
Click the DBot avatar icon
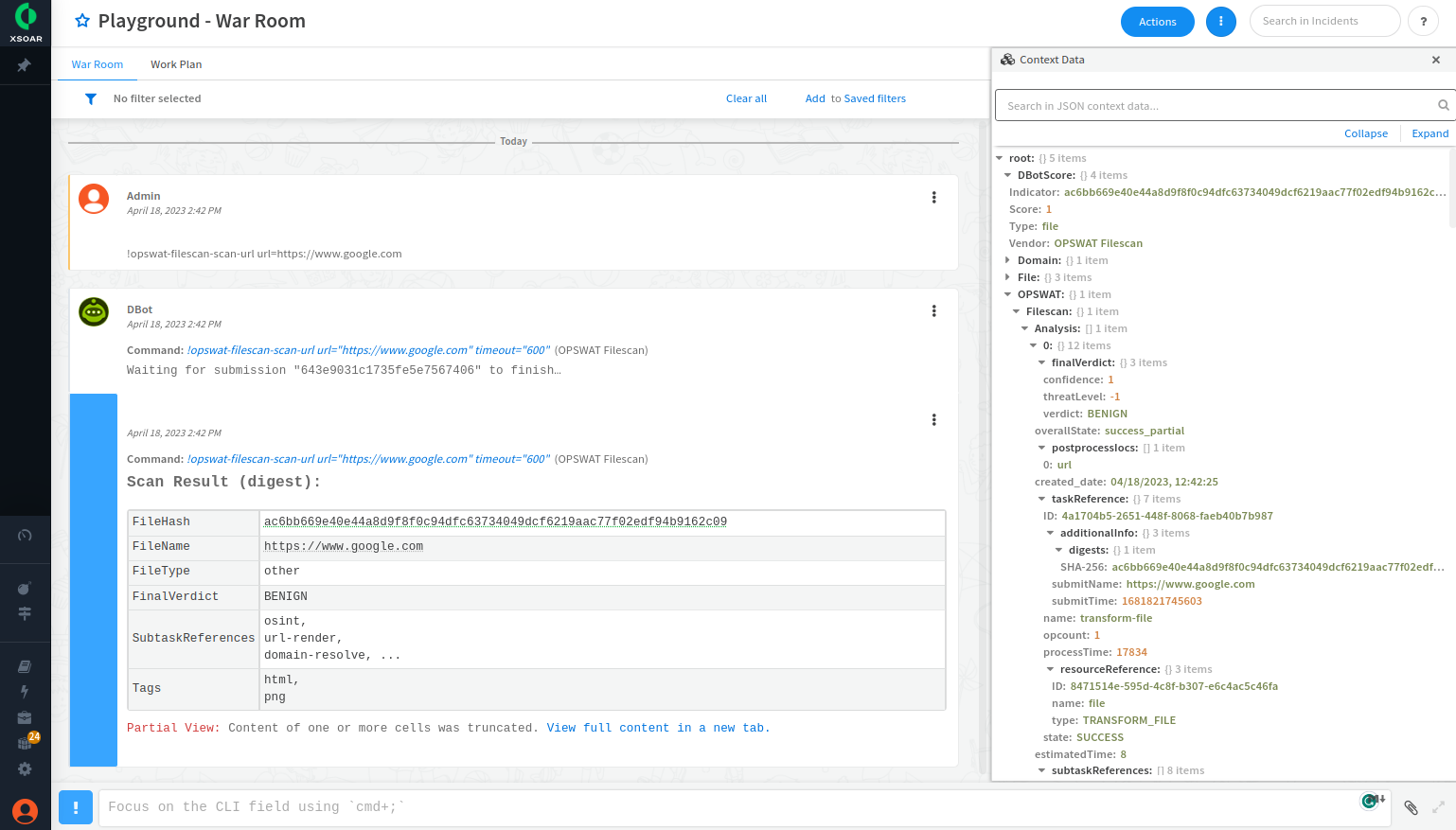point(94,311)
